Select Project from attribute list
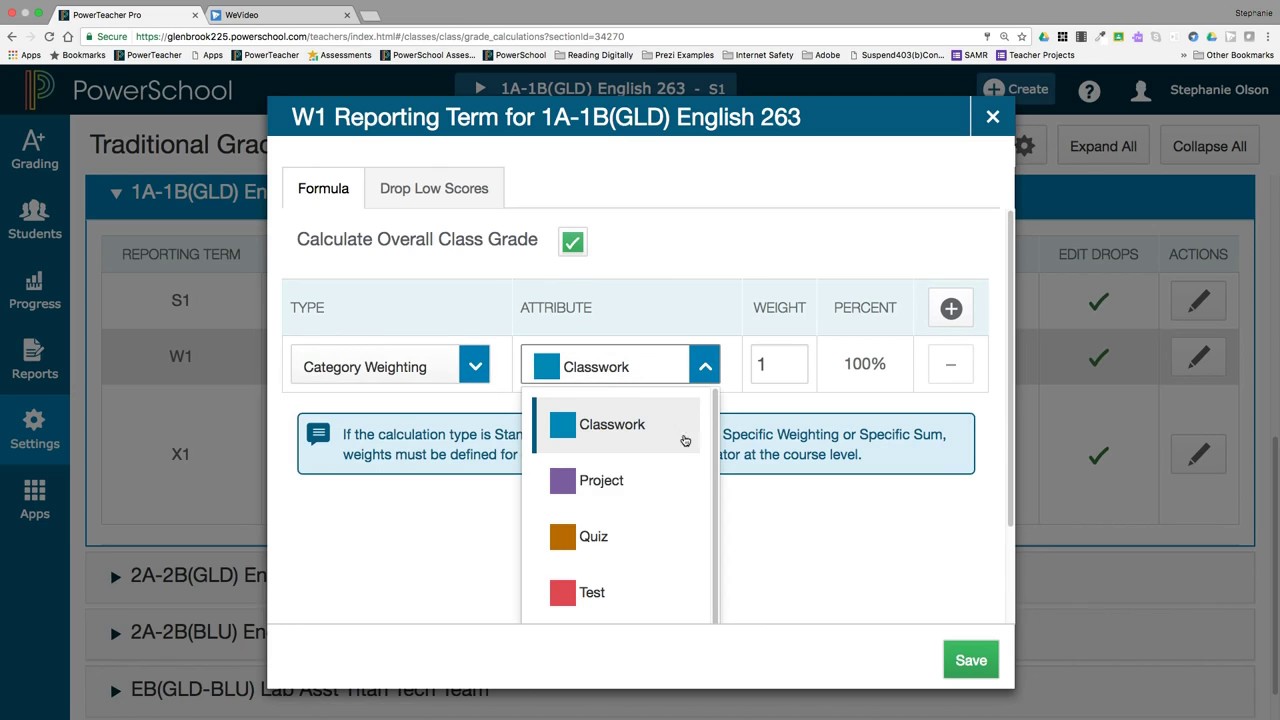The width and height of the screenshot is (1280, 720). click(618, 481)
